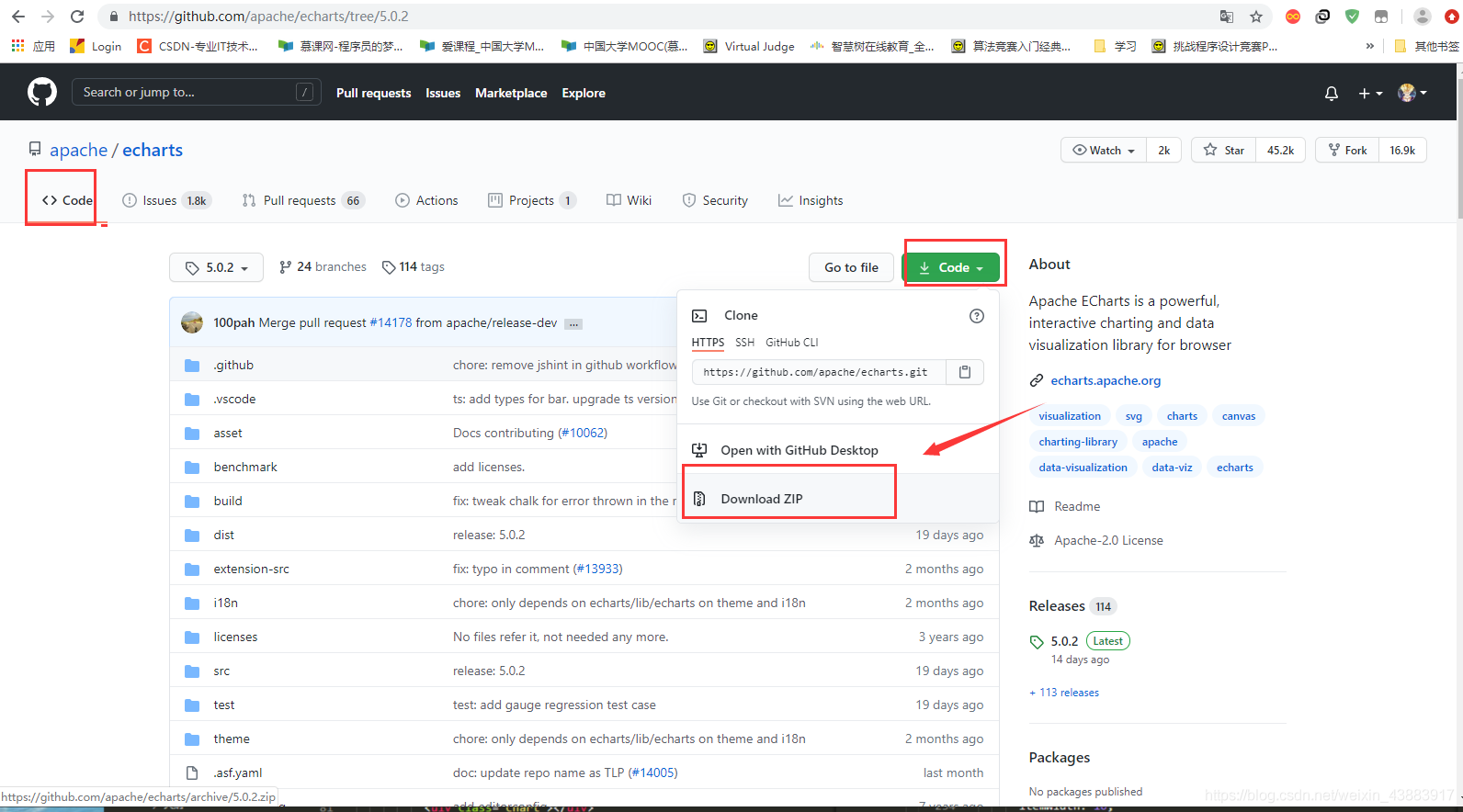Reload the page with the refresh icon
The height and width of the screenshot is (812, 1463).
(x=77, y=17)
